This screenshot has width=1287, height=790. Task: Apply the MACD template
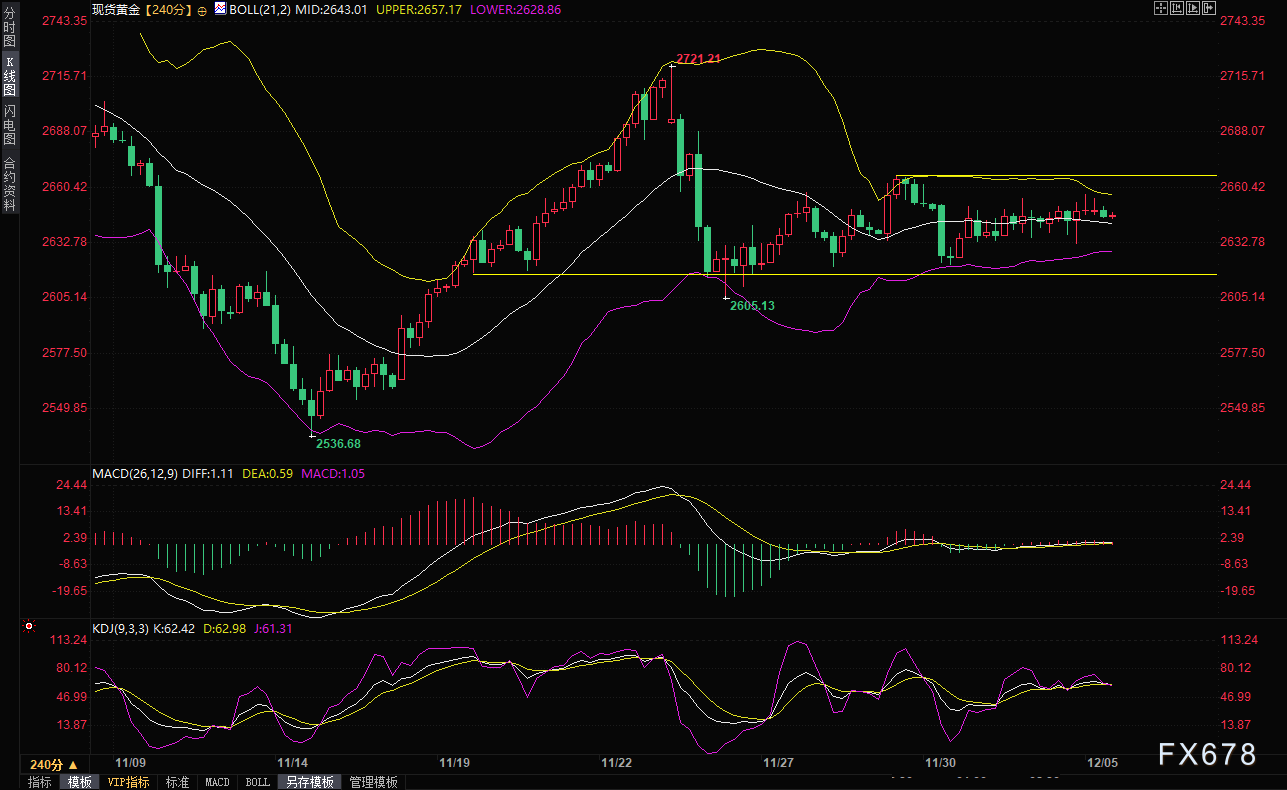pos(217,782)
